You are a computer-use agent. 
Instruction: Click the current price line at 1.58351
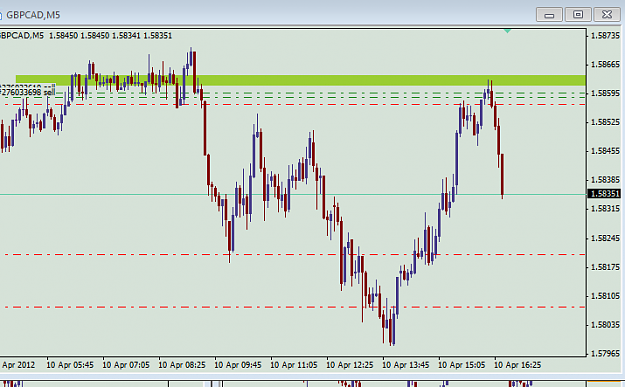click(293, 194)
